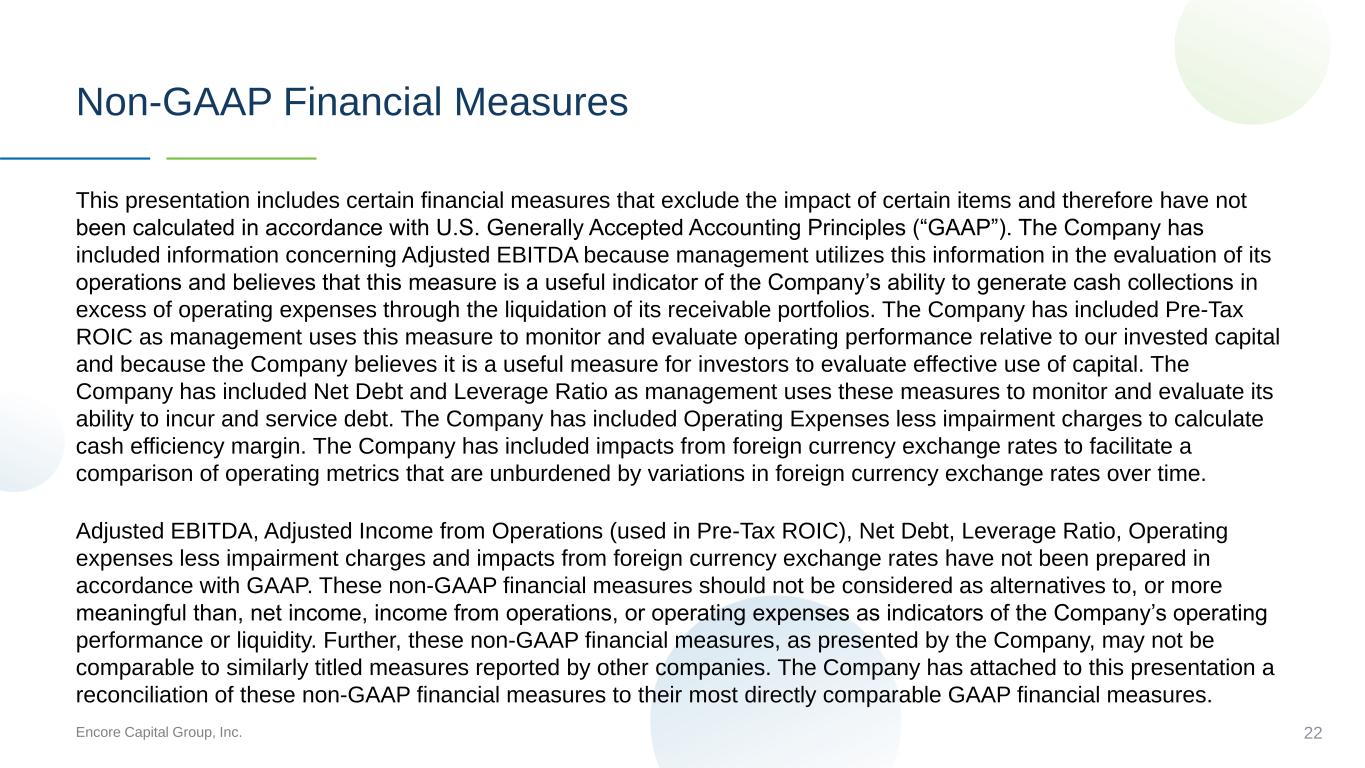Click the "Encore Capital Group, Inc." footer text
The image size is (1365, 768).
[x=159, y=733]
